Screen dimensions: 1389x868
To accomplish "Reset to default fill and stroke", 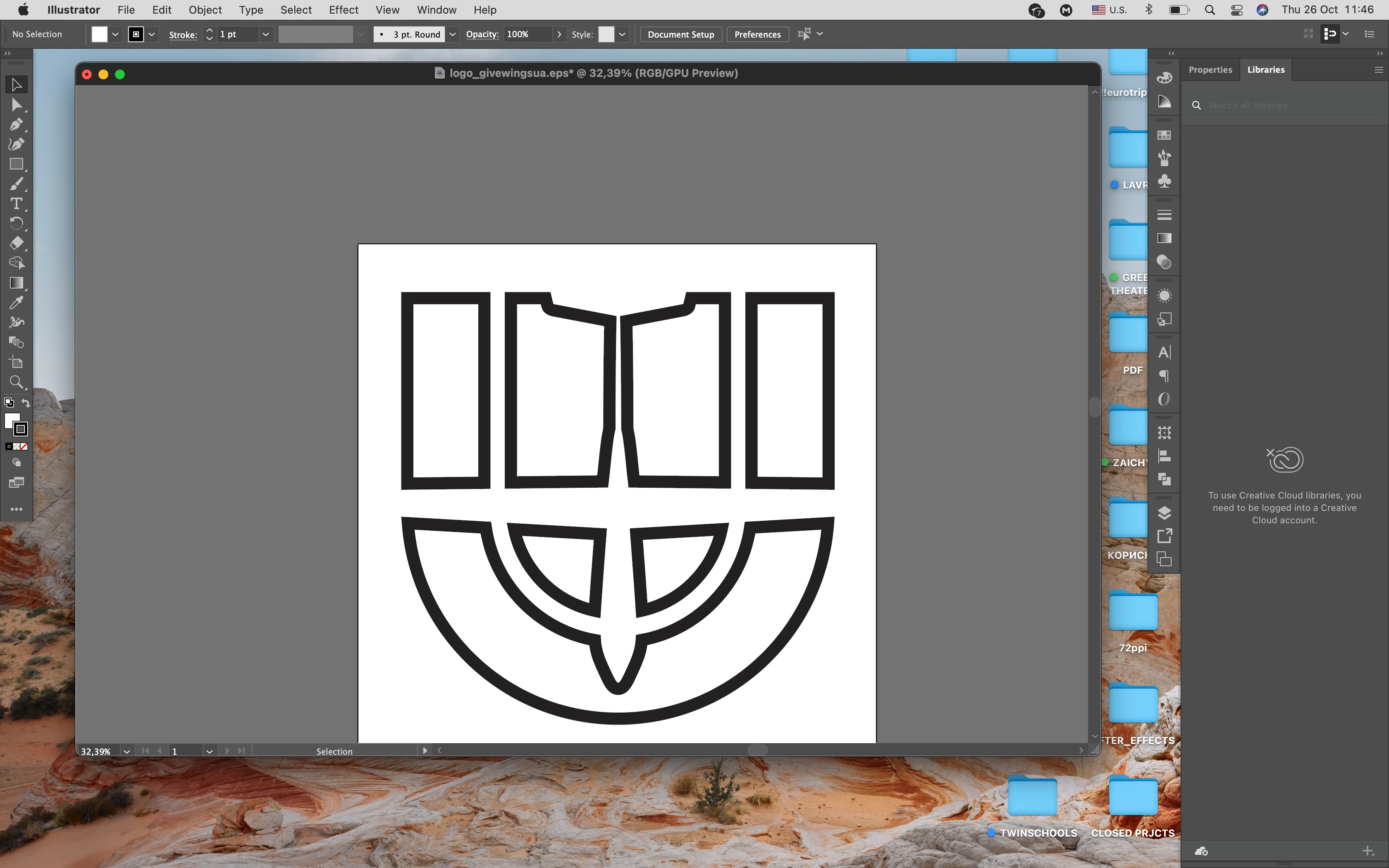I will click(9, 403).
